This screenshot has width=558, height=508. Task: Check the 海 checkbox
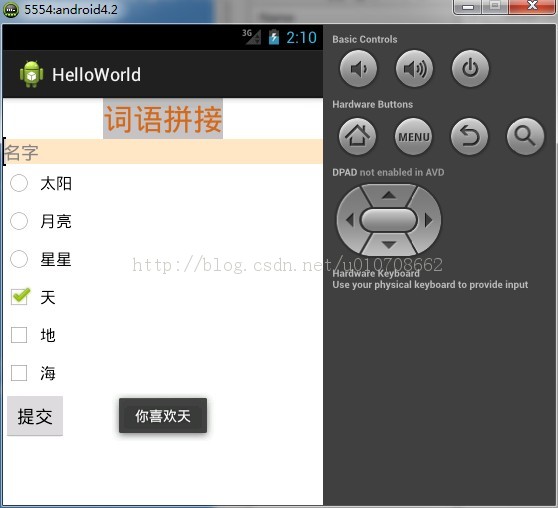[19, 373]
